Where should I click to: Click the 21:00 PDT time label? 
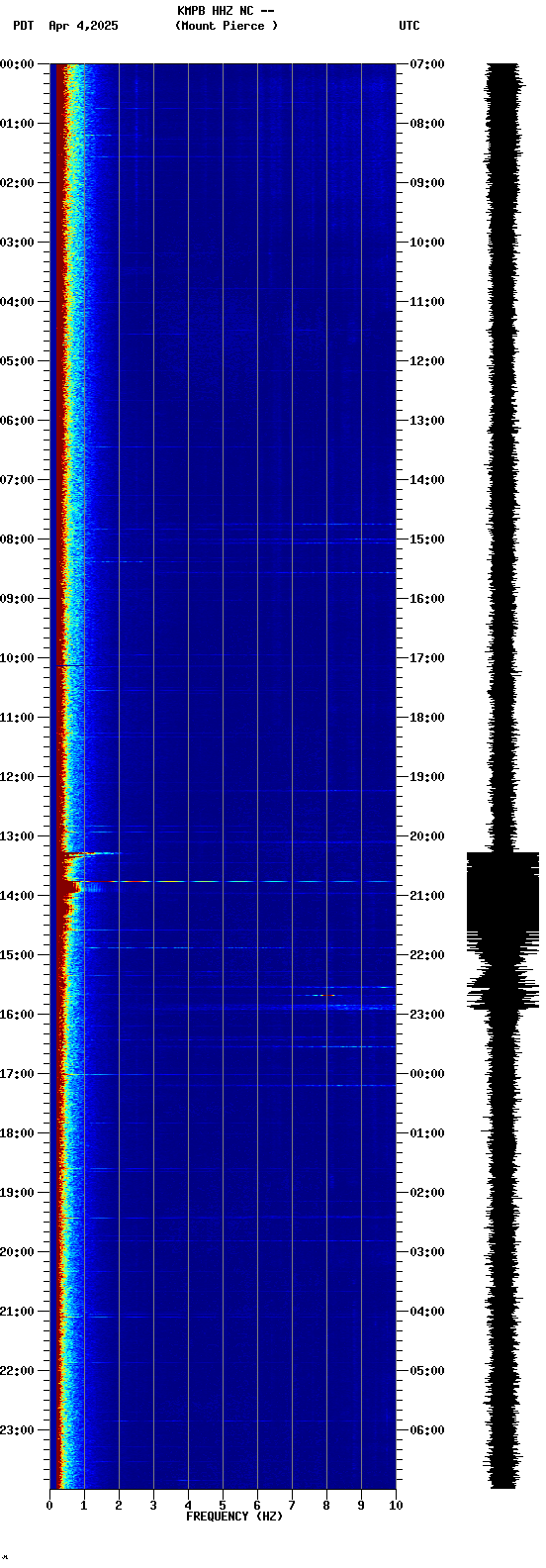point(18,1312)
